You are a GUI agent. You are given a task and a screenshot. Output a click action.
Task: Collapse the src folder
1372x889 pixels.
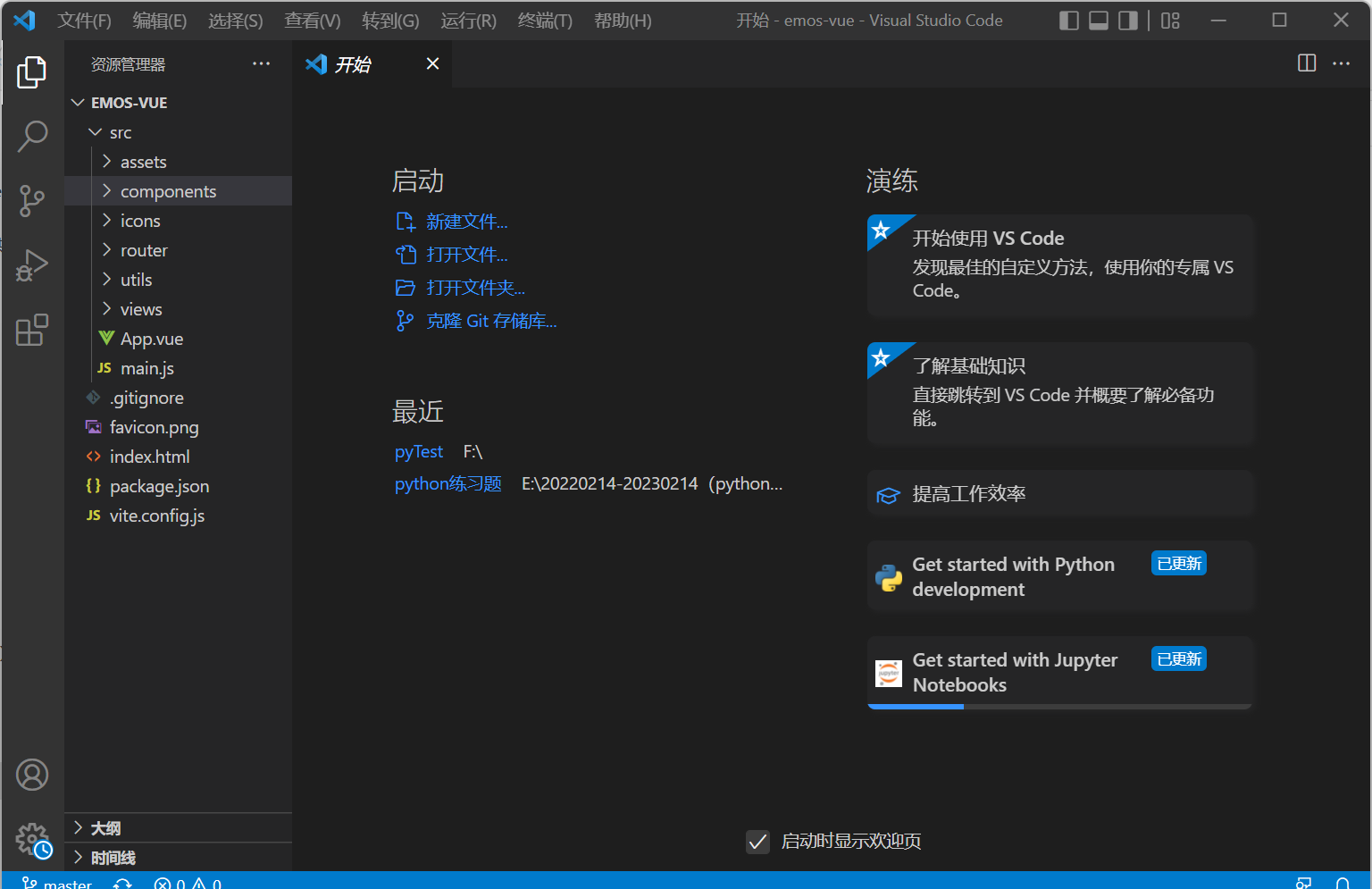click(x=179, y=132)
